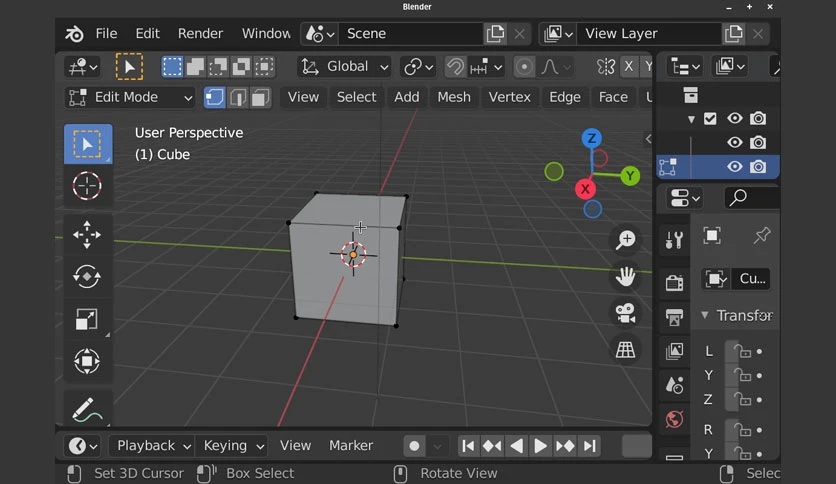Image resolution: width=836 pixels, height=484 pixels.
Task: Open the Global orientation dropdown
Action: [344, 67]
